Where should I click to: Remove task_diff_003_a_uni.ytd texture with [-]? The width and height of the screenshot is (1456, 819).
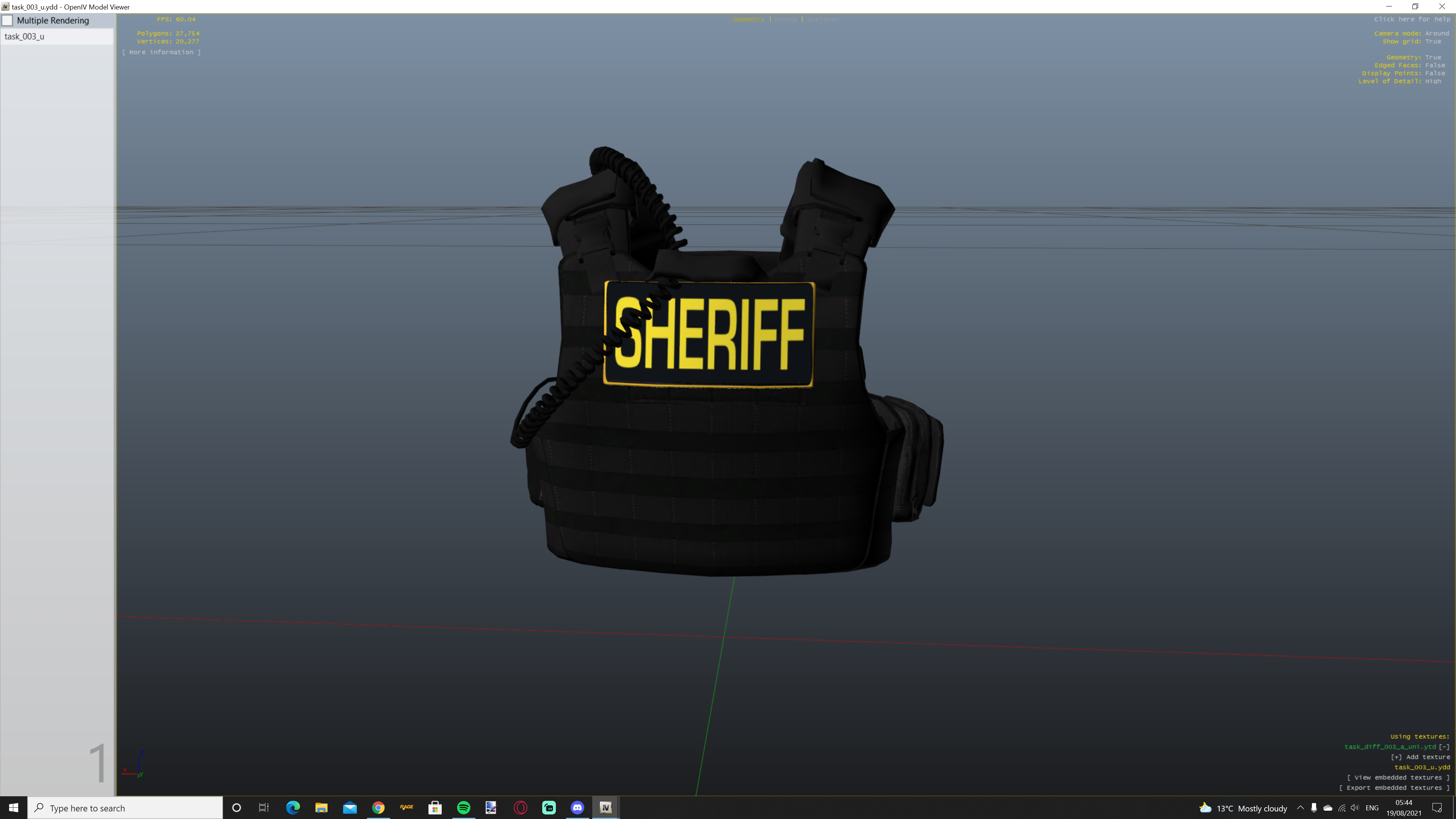pos(1444,747)
